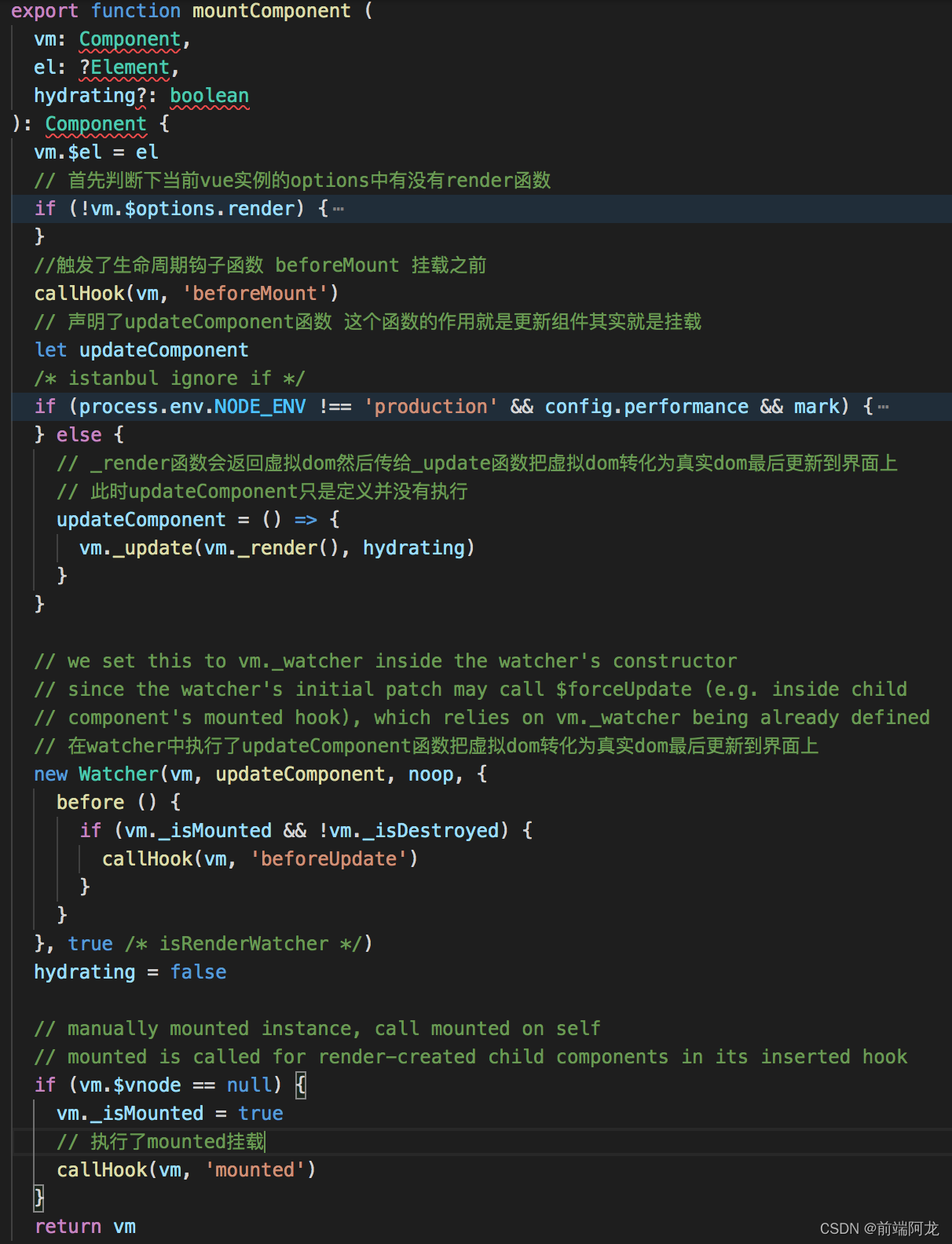Screen dimensions: 952x1244
Task: Click 'vm._isMounted = true' assignment
Action: (x=170, y=1114)
